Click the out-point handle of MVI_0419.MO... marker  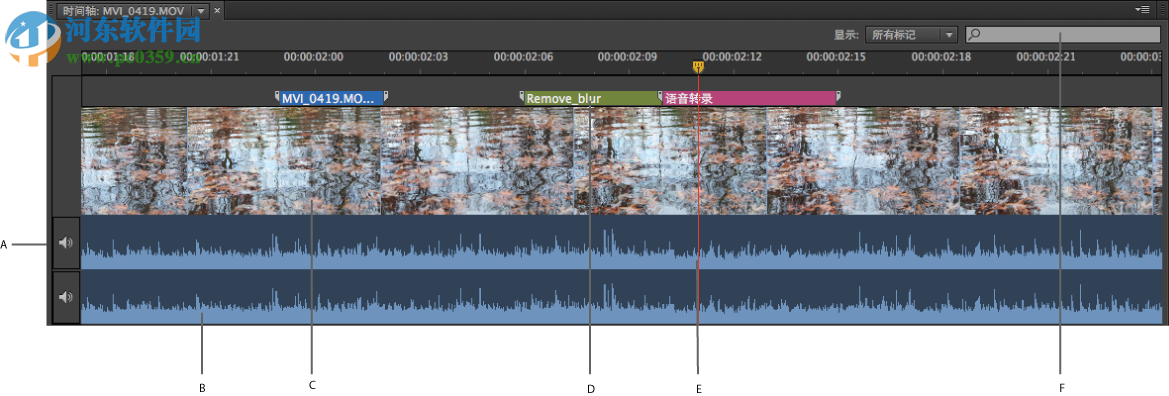(386, 95)
